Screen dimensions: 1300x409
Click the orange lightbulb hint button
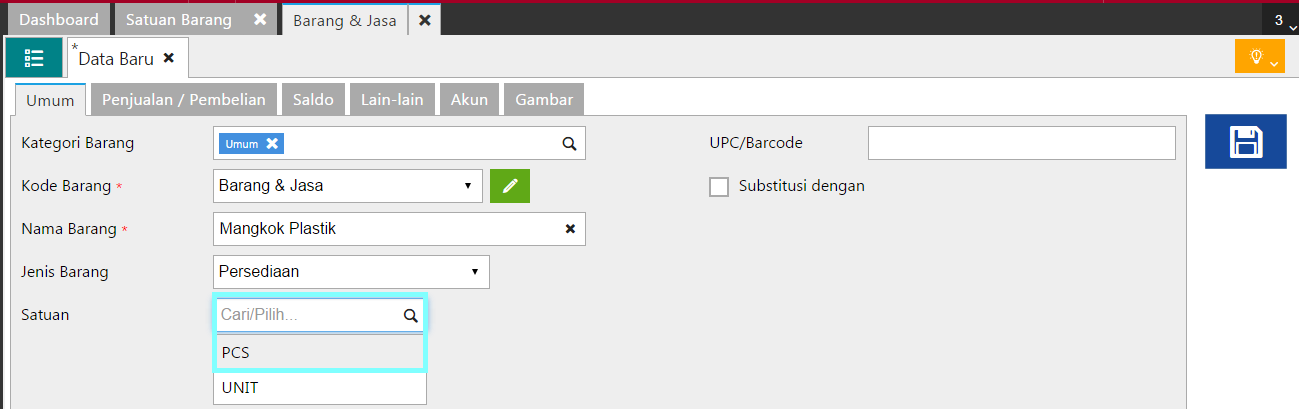[x=1259, y=57]
